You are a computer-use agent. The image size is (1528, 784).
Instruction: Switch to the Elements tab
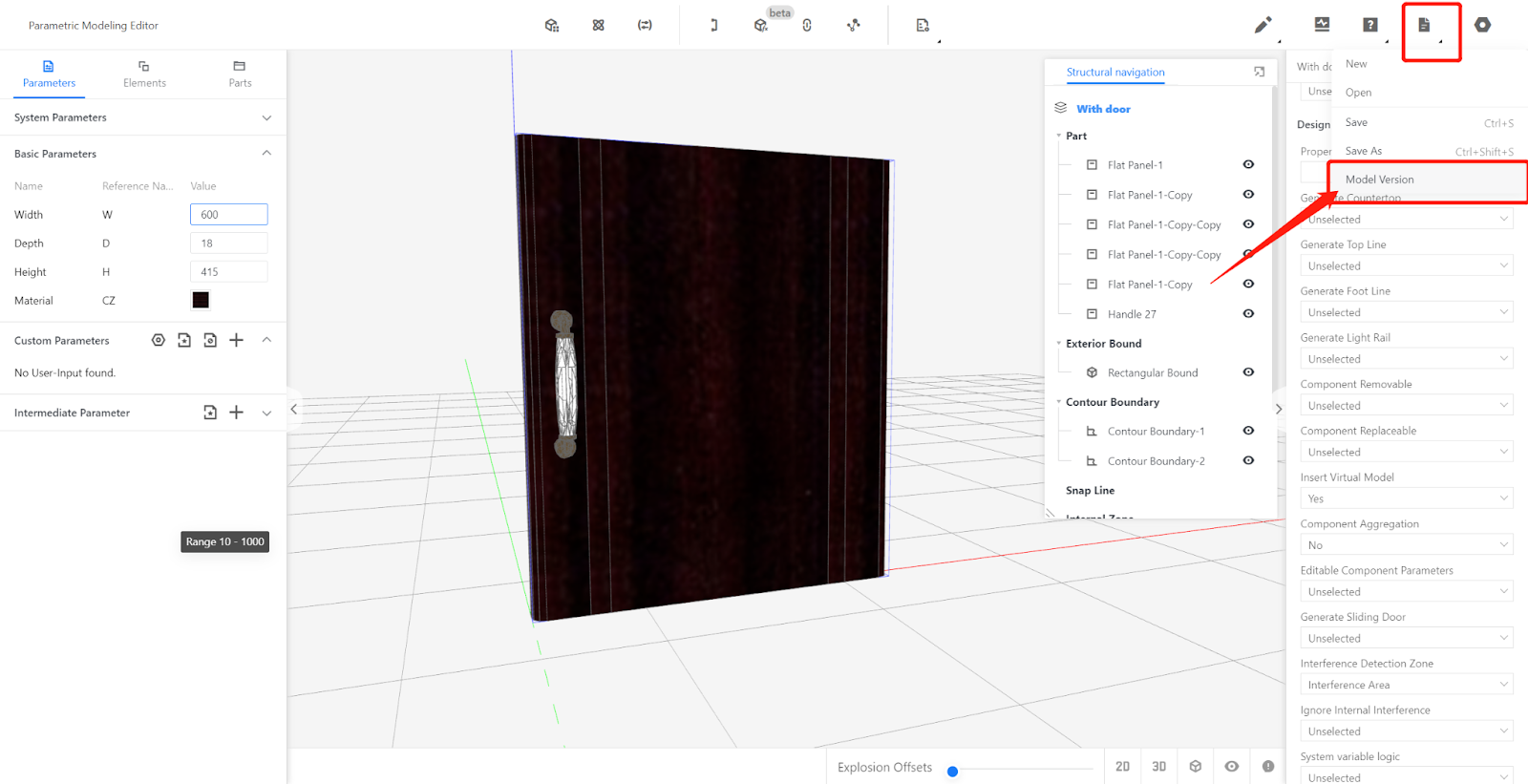tap(144, 74)
